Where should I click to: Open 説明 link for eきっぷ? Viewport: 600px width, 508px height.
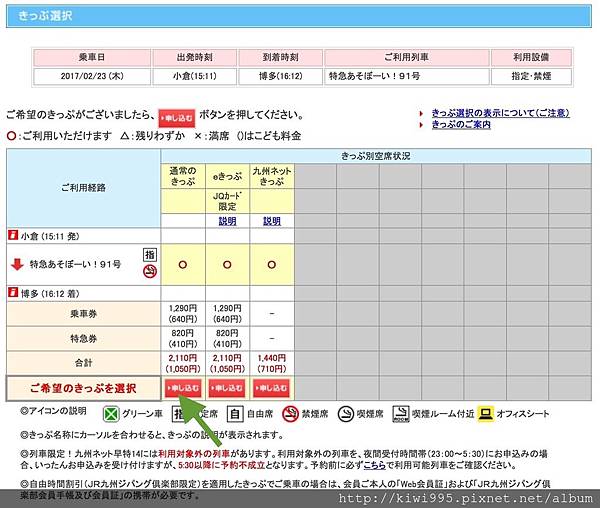click(227, 221)
